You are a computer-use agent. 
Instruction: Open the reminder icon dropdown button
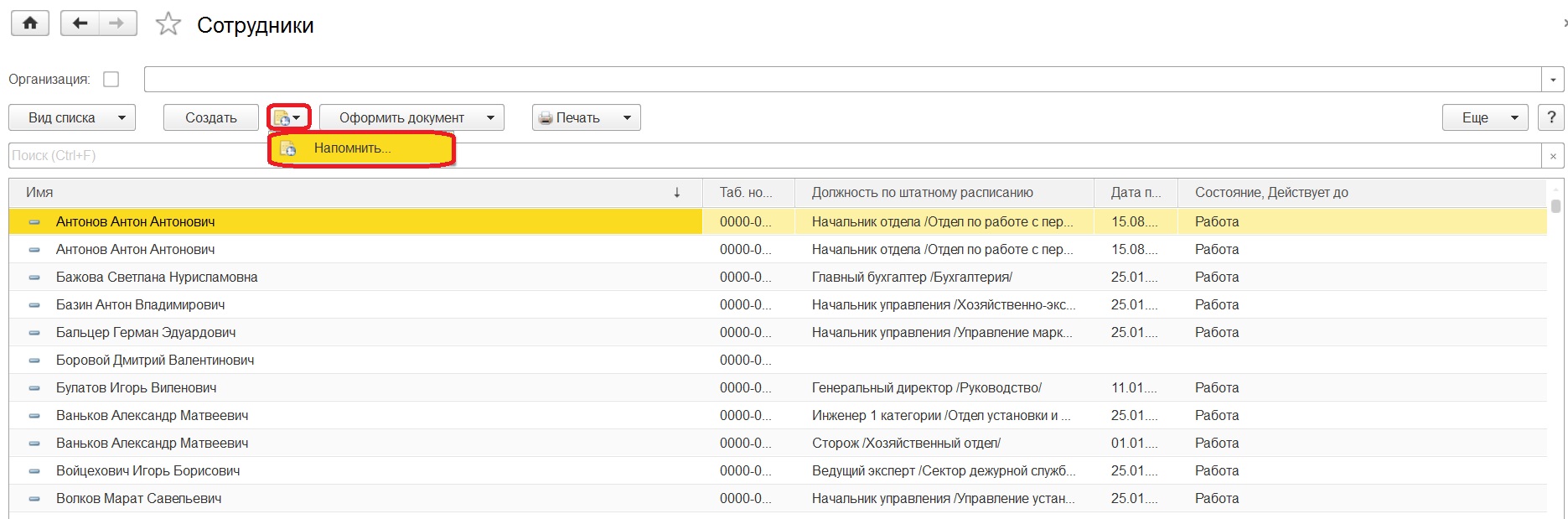pyautogui.click(x=288, y=117)
